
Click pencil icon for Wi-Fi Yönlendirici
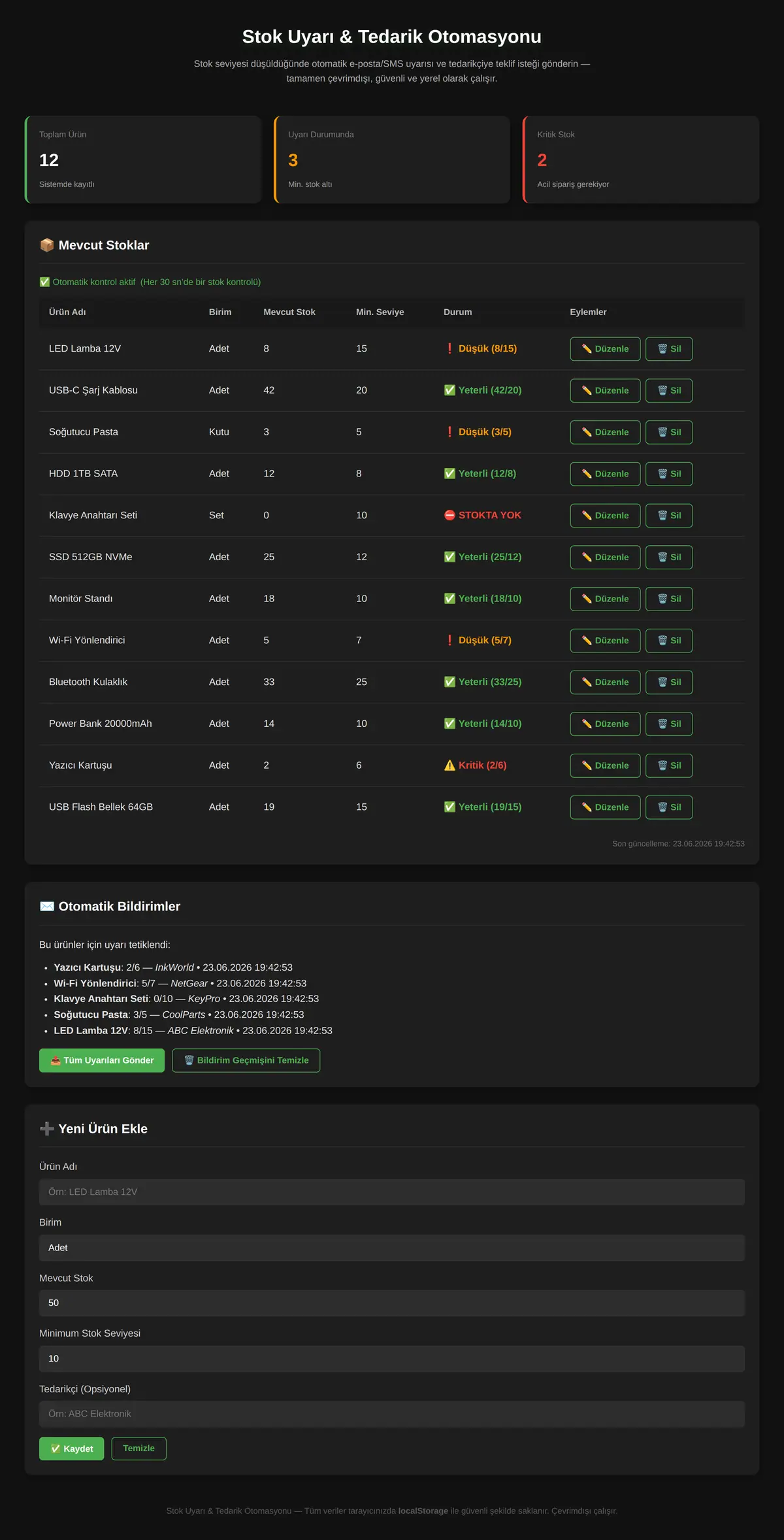pos(605,641)
